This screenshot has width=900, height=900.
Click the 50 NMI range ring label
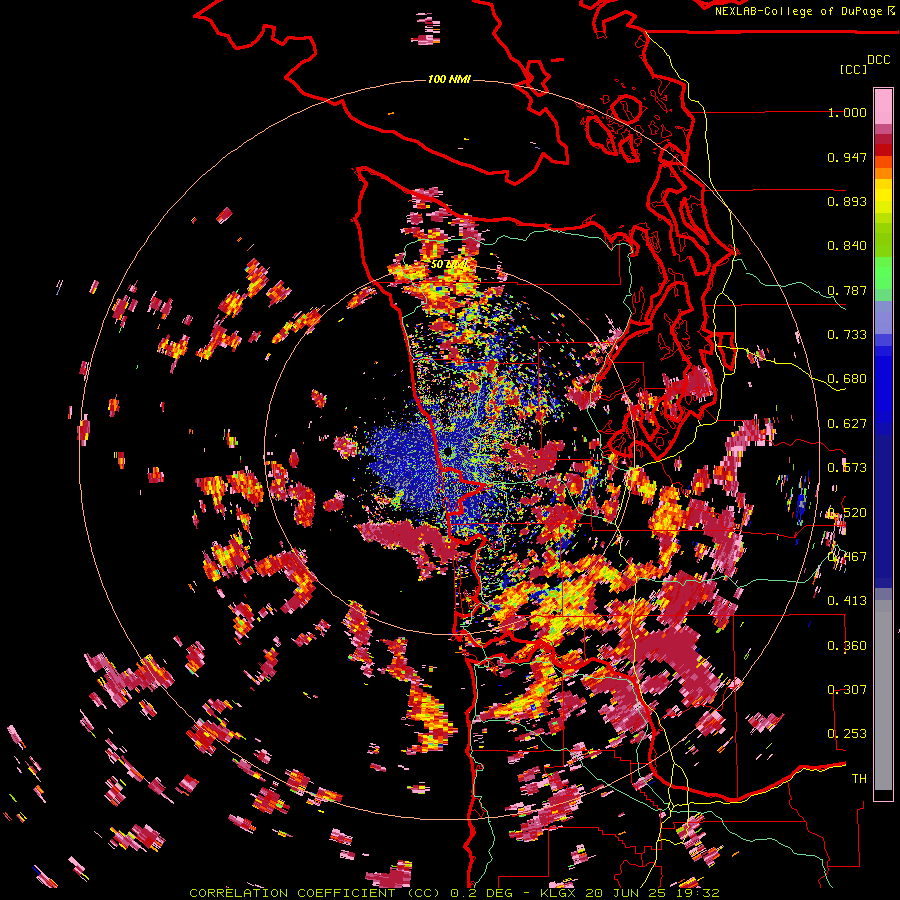pos(448,265)
